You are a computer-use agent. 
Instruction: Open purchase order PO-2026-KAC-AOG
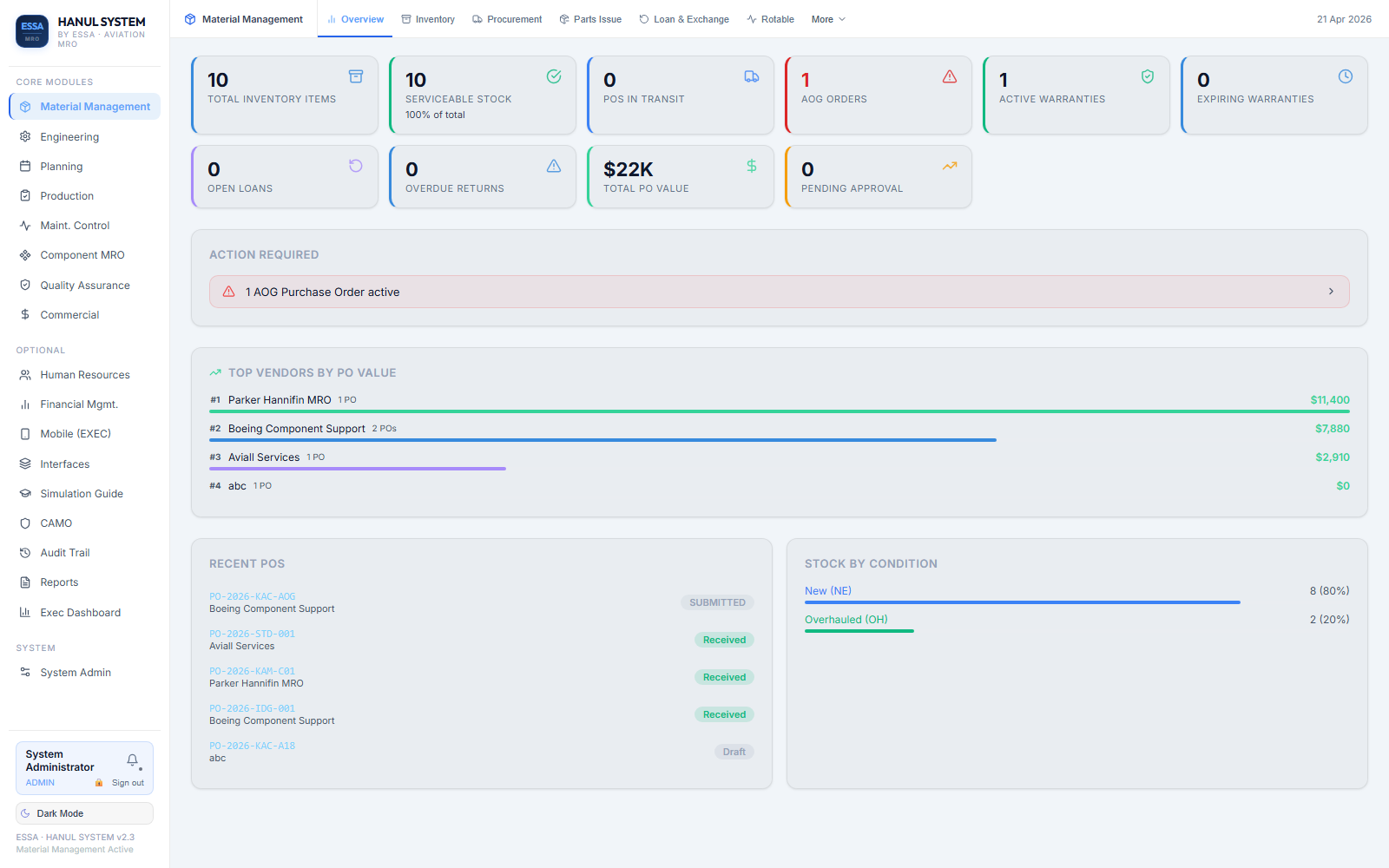(x=252, y=596)
